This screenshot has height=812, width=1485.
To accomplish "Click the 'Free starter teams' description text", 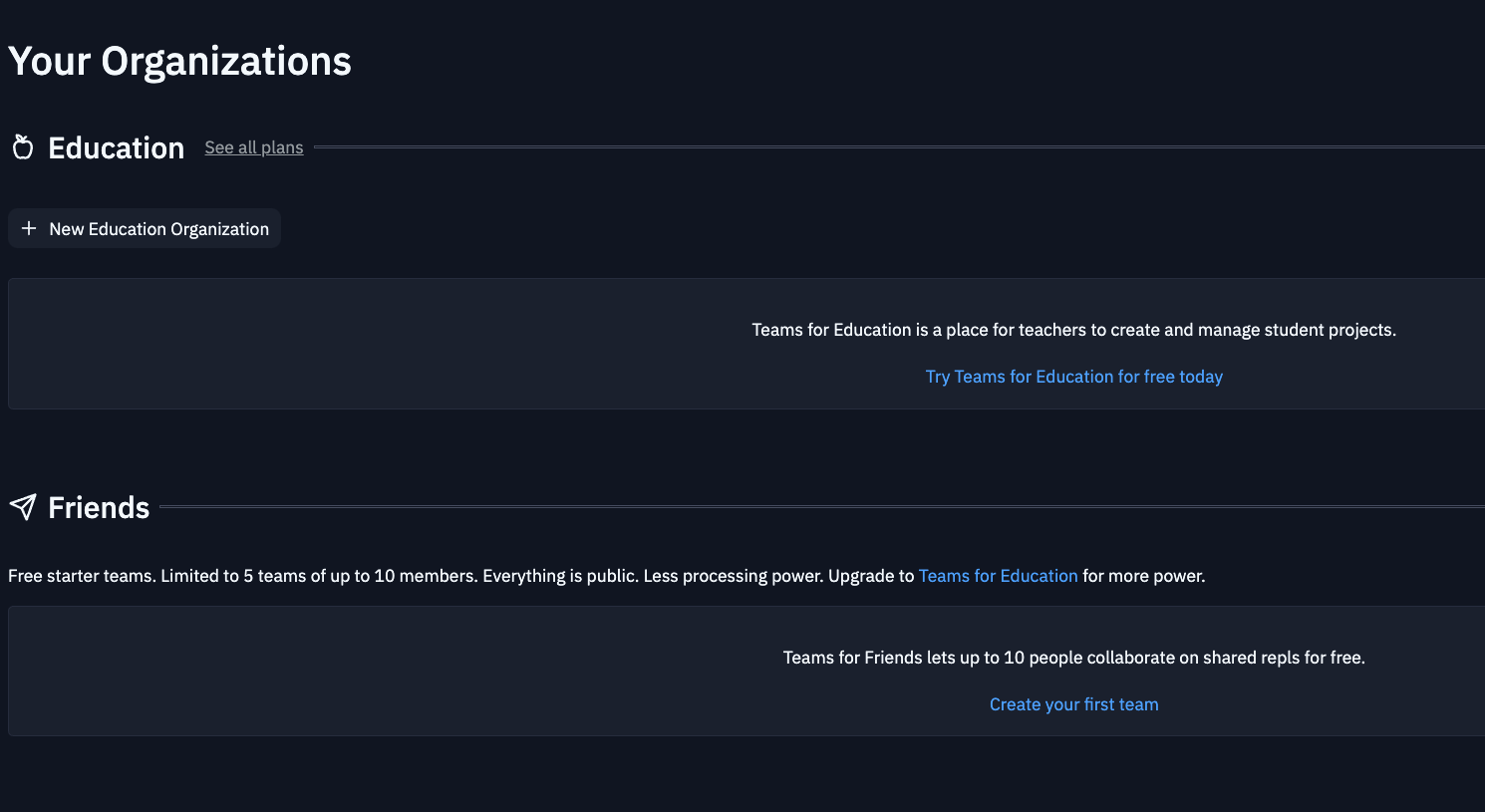I will [x=606, y=576].
